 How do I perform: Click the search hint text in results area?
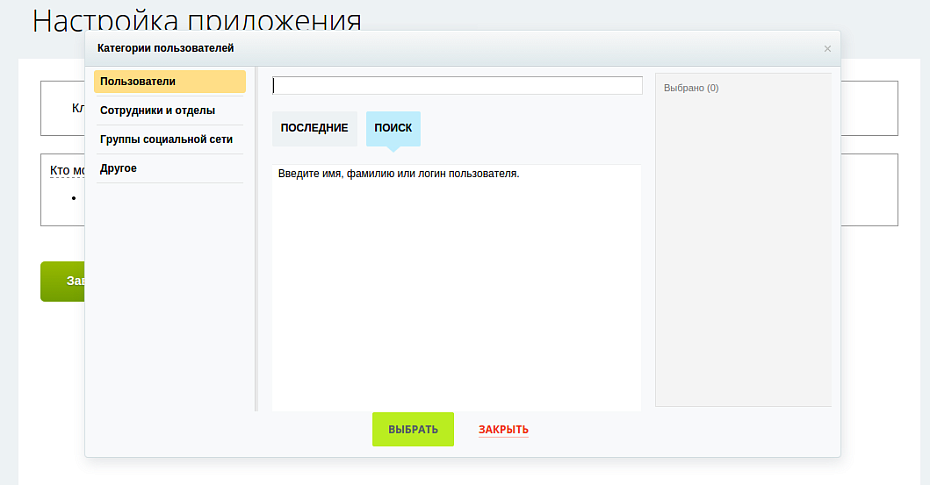coord(399,174)
